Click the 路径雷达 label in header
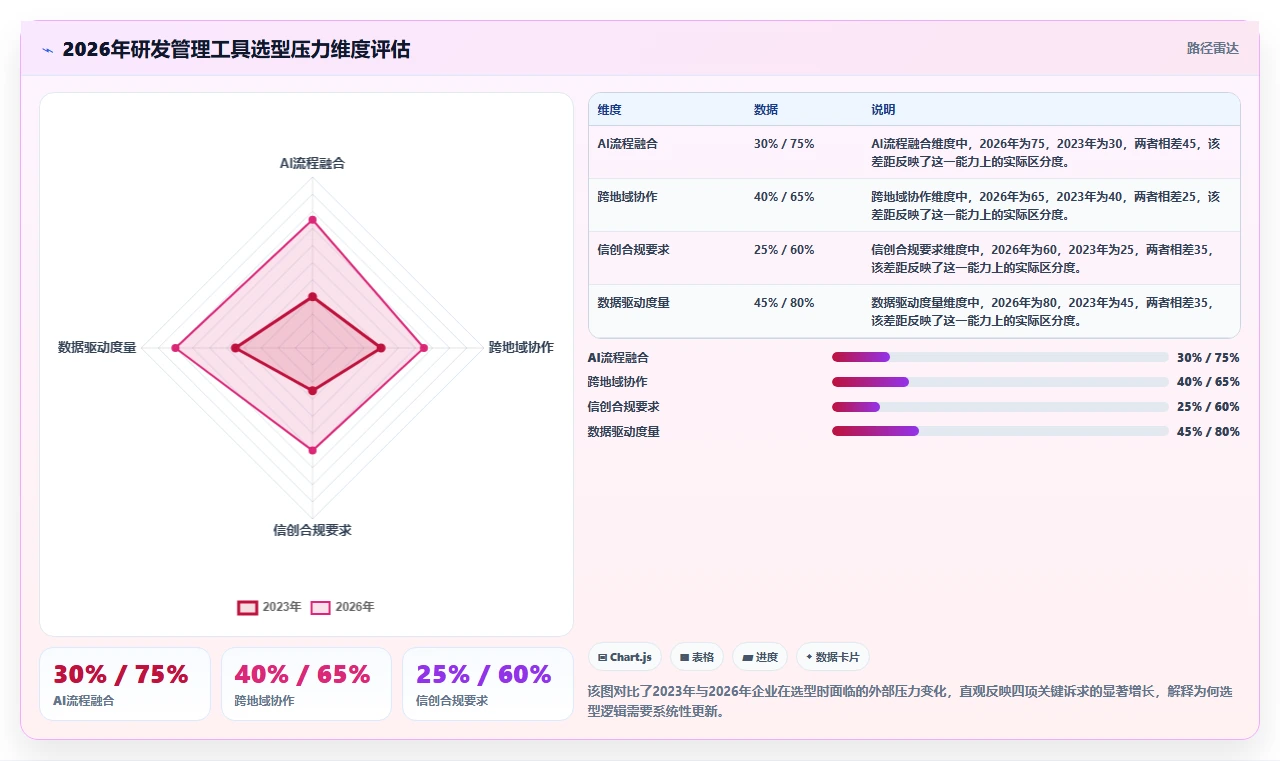This screenshot has height=761, width=1280. tap(1213, 48)
